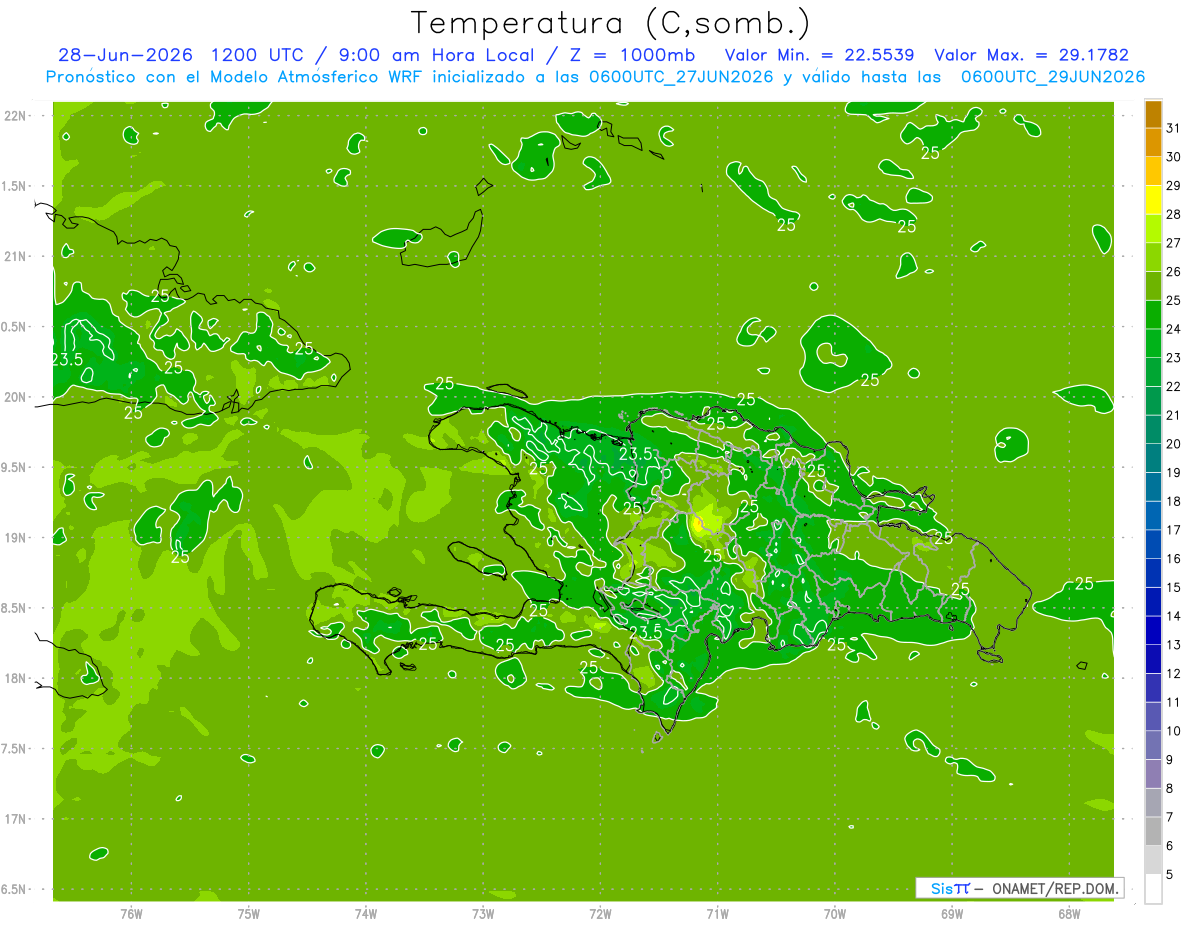Click the "21N" latitude axis label
This screenshot has height=927, width=1200.
click(15, 256)
